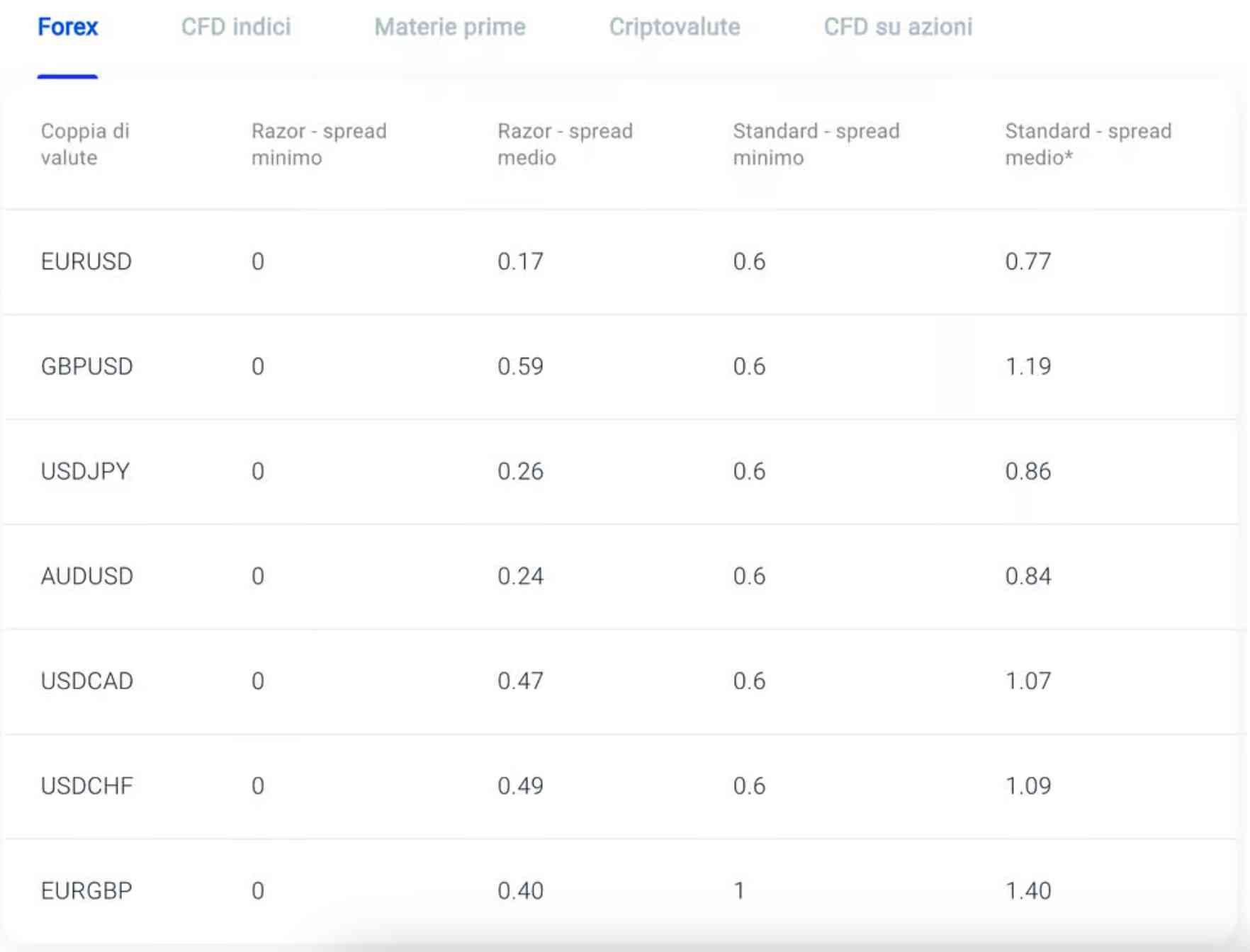Click the Coppia di valute column header
The height and width of the screenshot is (952, 1250).
coord(85,144)
